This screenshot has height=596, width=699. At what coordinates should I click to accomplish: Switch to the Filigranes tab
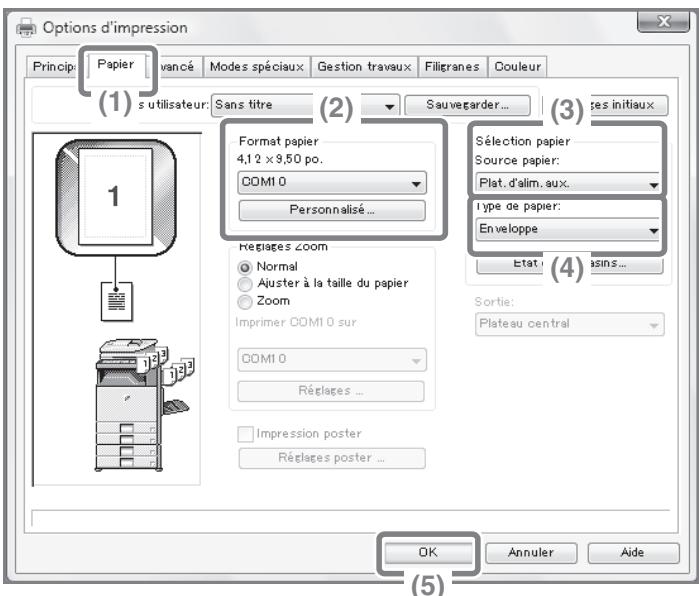click(x=452, y=67)
